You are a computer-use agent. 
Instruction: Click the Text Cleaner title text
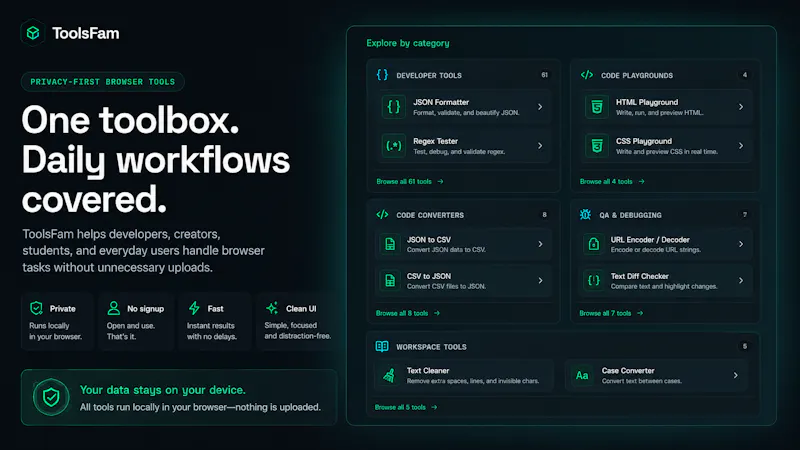click(428, 371)
